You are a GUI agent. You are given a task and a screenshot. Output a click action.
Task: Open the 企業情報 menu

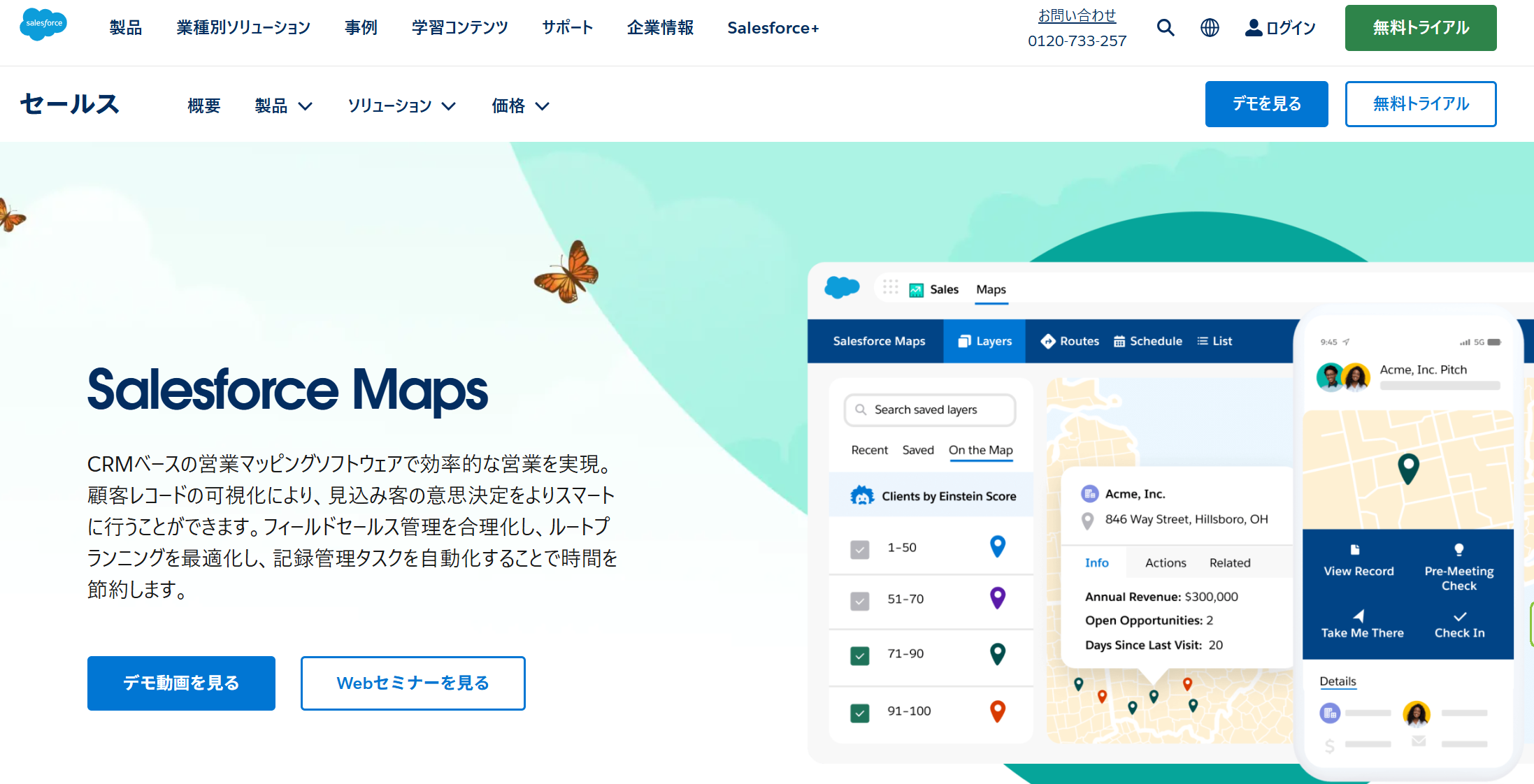[x=660, y=27]
